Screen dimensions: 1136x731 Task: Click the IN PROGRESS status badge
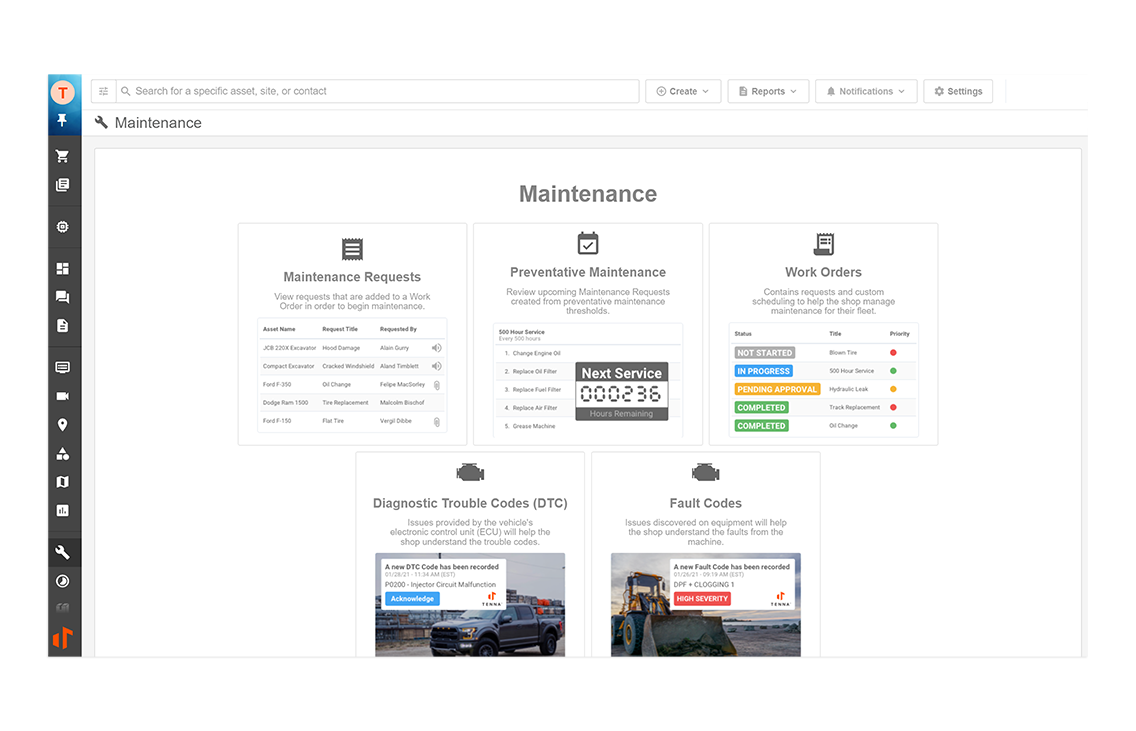[764, 371]
